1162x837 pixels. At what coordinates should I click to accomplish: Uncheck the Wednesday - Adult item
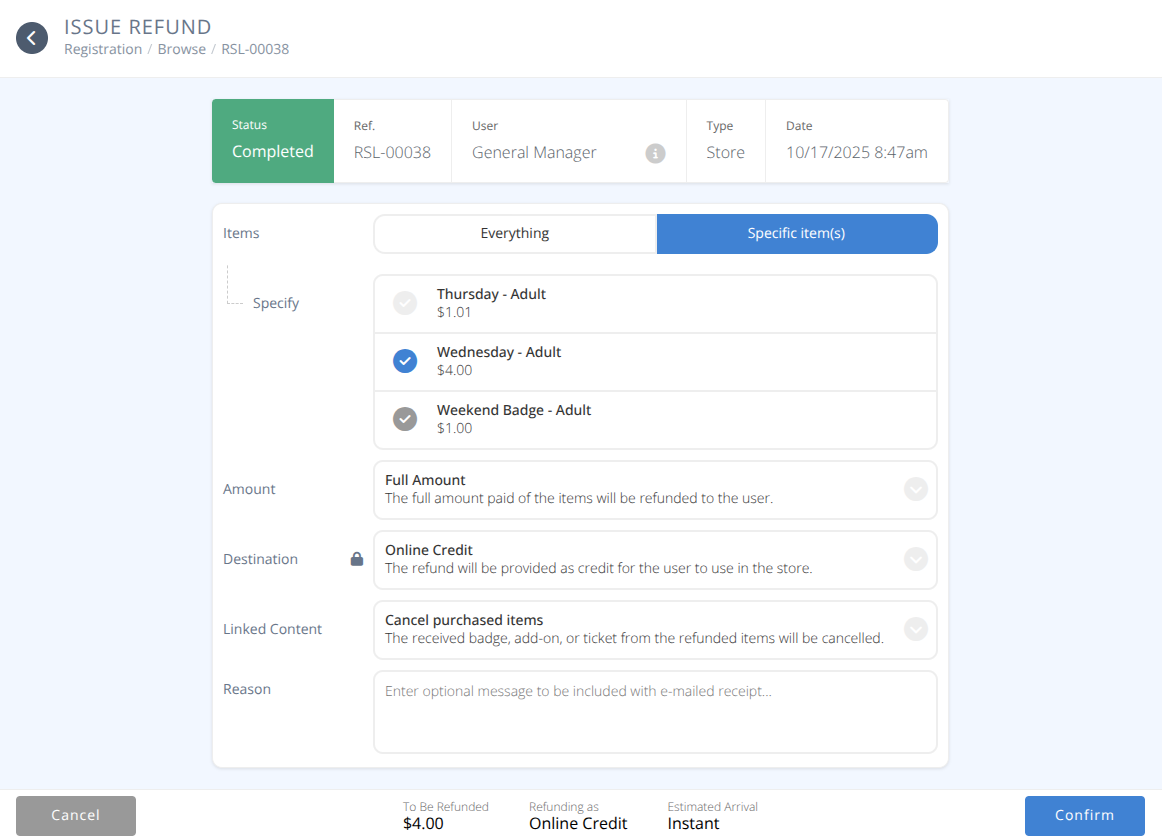405,361
